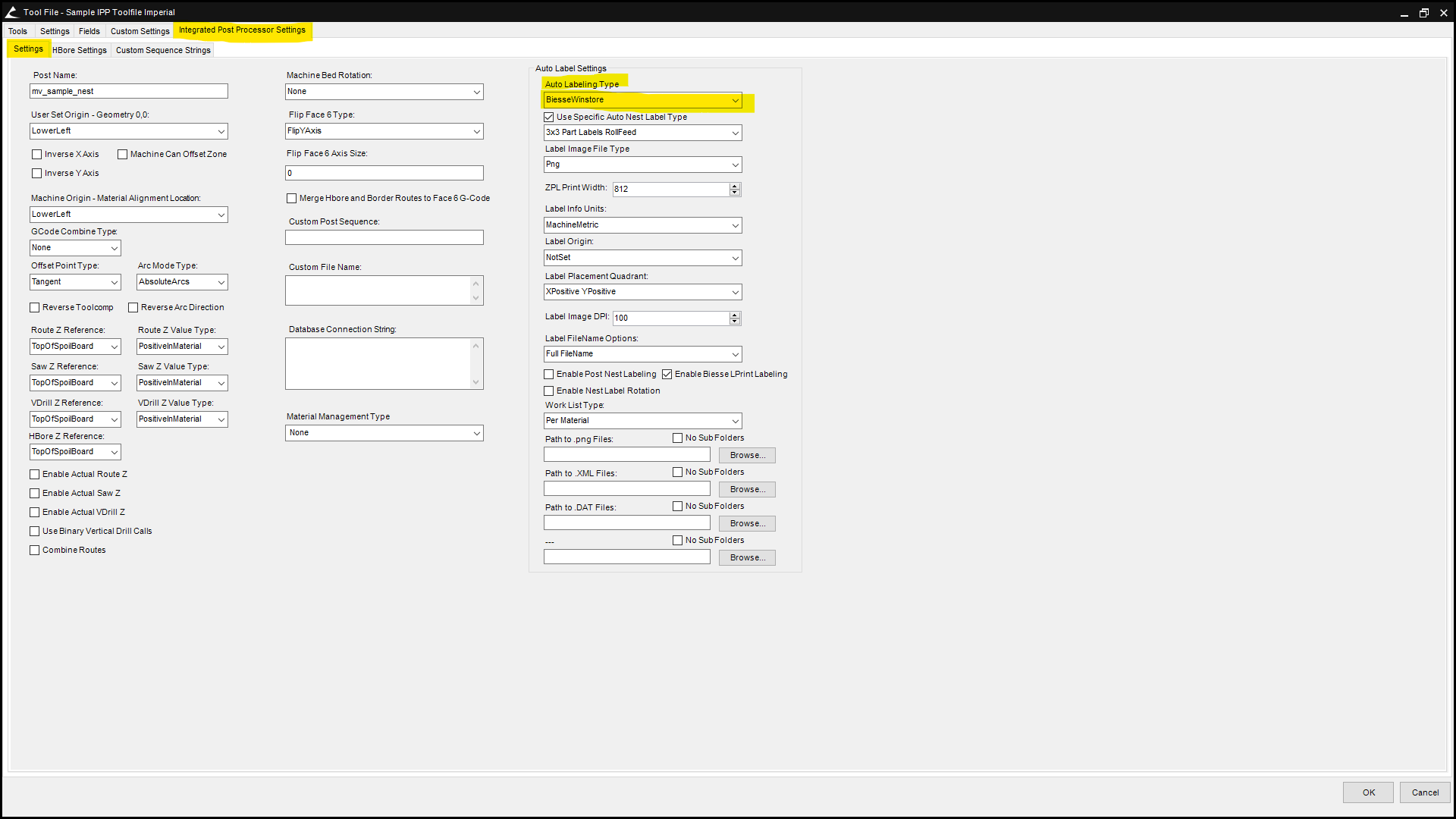The height and width of the screenshot is (819, 1456).
Task: Increase ZPL Print Width with the up arrow
Action: 734,186
